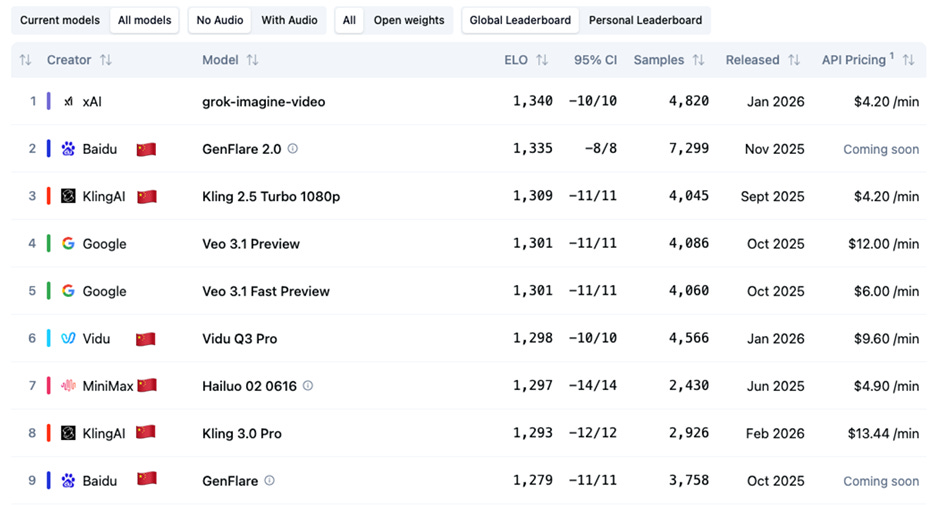The width and height of the screenshot is (937, 505).
Task: Select the All weights filter
Action: click(349, 20)
